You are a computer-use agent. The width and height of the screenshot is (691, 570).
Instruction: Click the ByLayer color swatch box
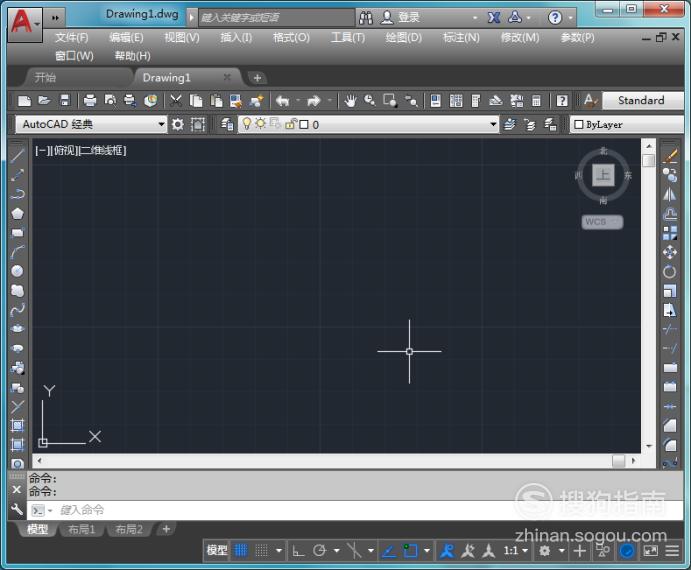(x=579, y=125)
